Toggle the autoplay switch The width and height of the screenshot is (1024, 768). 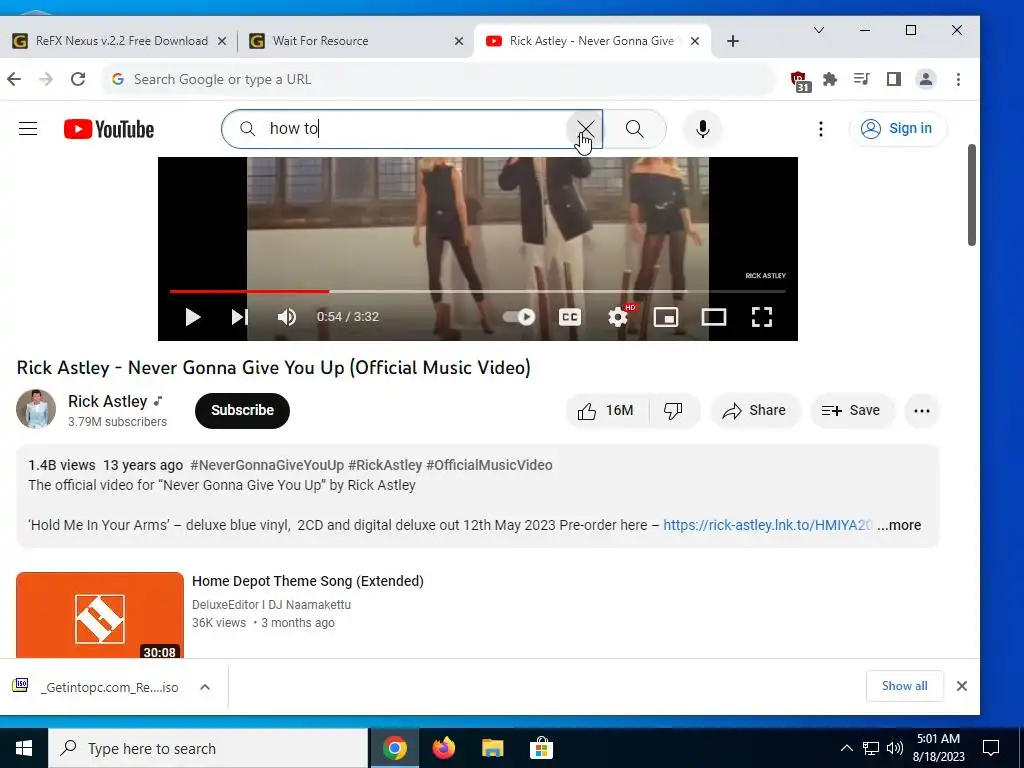tap(519, 317)
